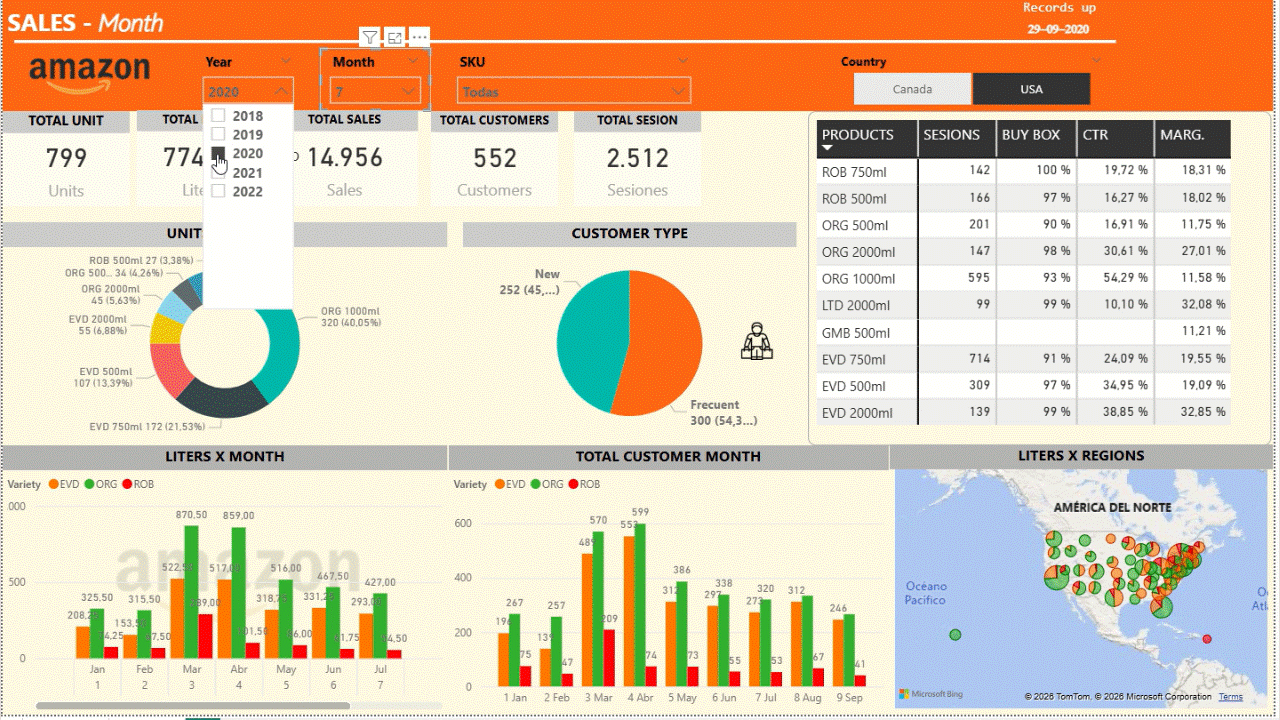Expand the Month dropdown showing 7
The height and width of the screenshot is (720, 1280).
tap(408, 91)
